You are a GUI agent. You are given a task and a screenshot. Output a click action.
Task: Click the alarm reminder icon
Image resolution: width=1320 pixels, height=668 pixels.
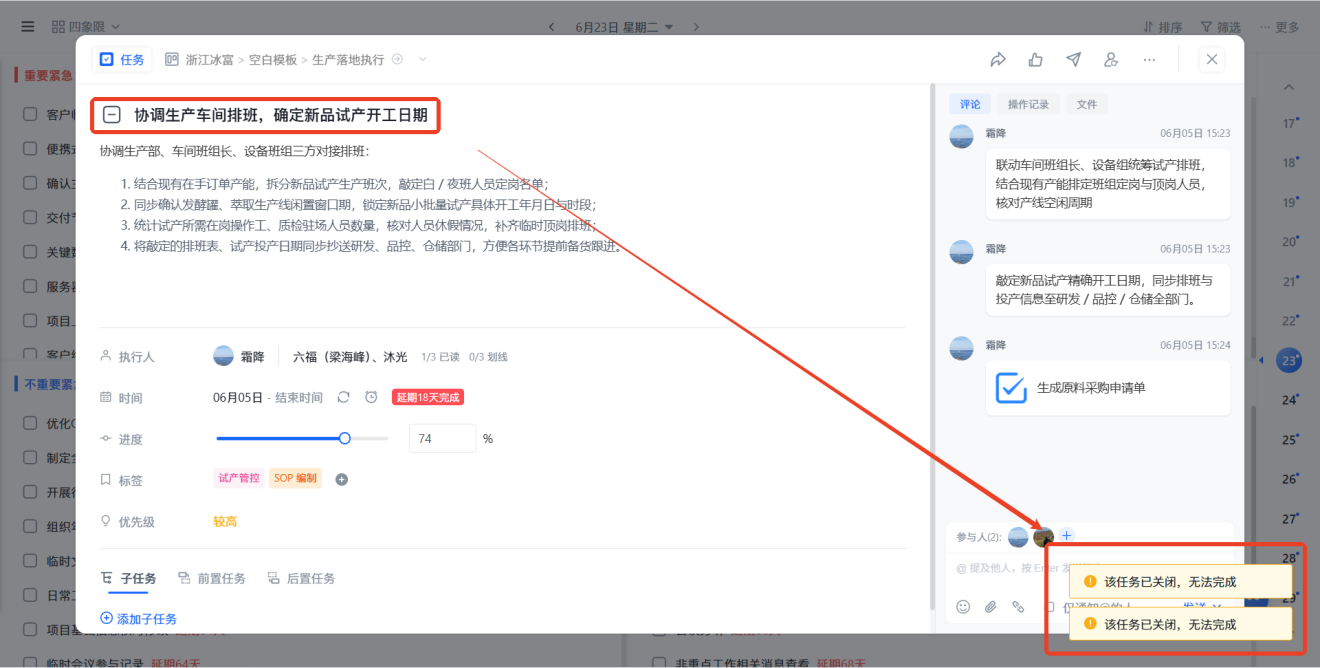(371, 397)
